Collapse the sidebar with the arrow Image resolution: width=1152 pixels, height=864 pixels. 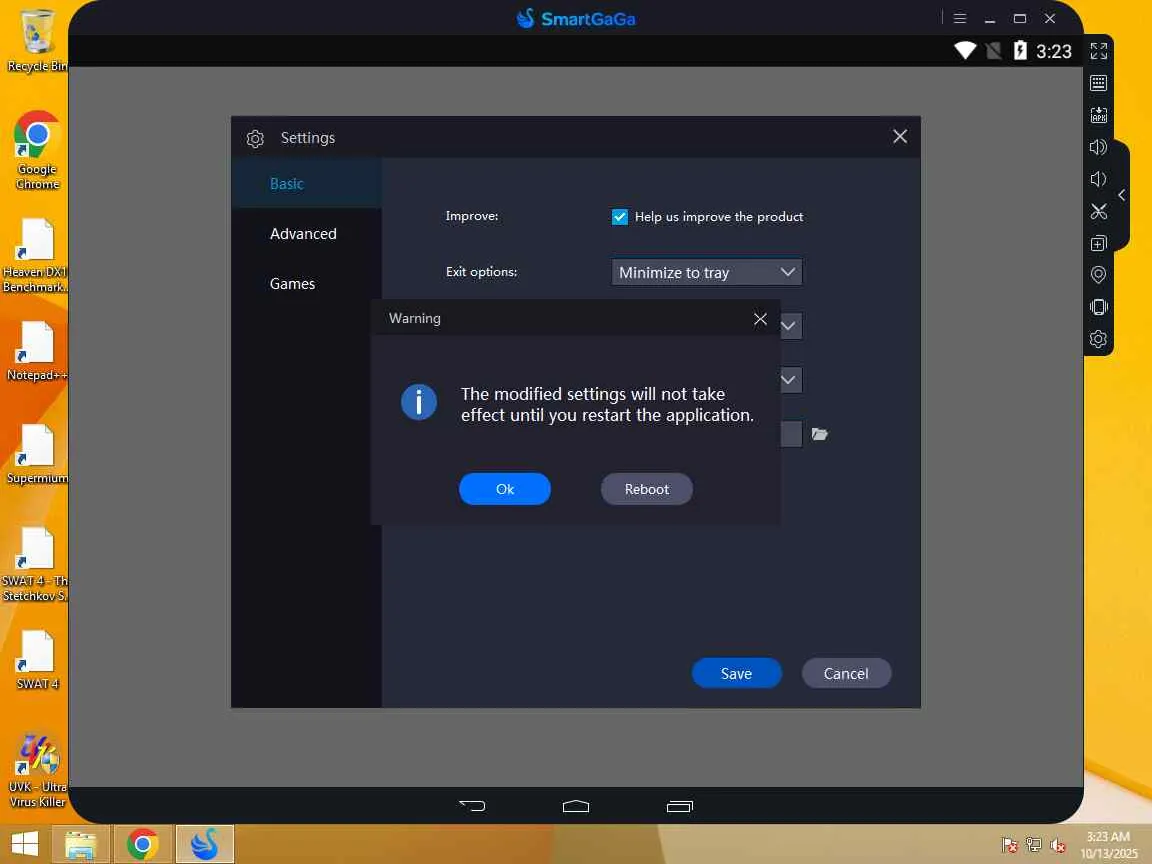pyautogui.click(x=1122, y=195)
